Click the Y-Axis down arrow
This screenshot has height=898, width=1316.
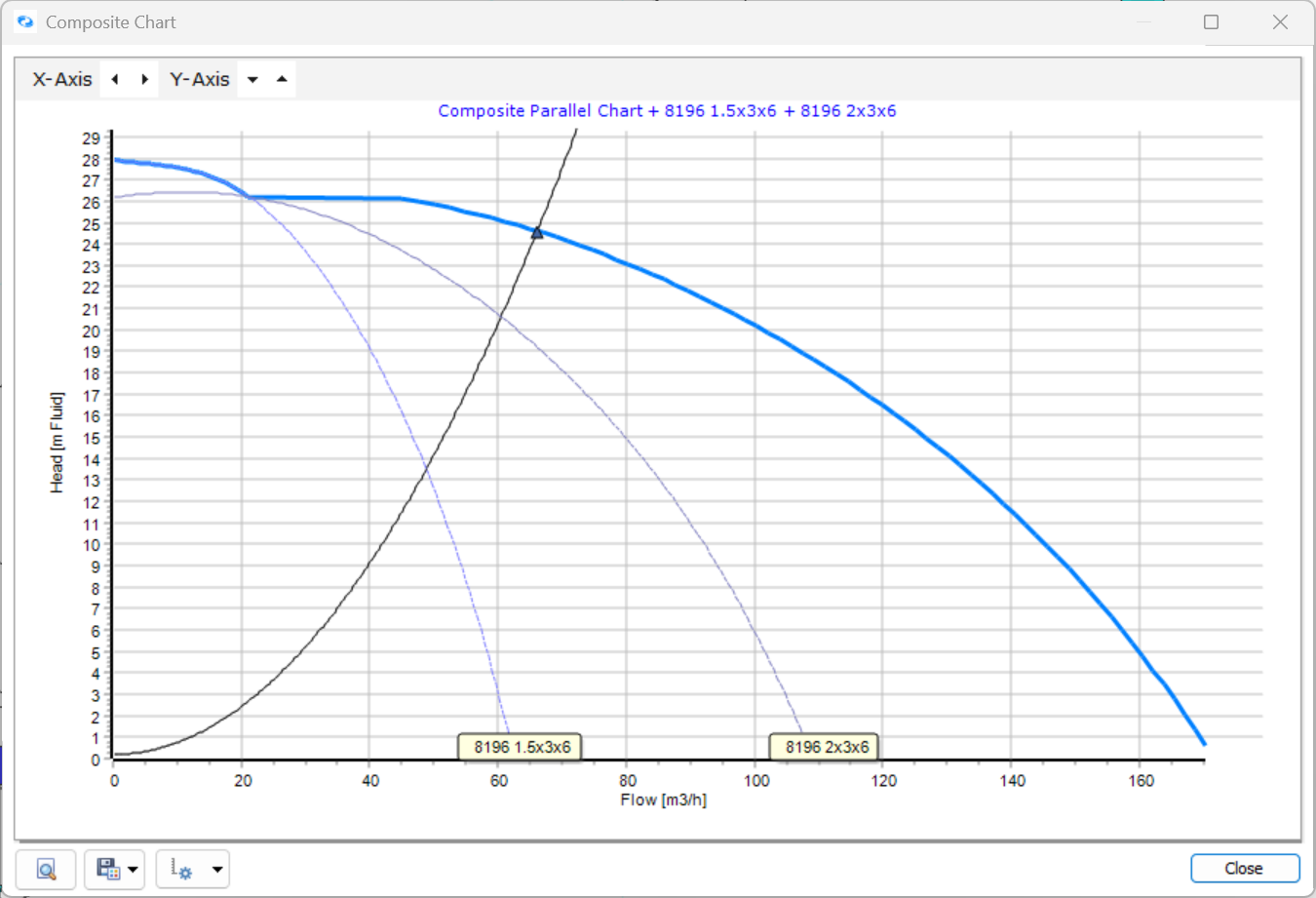click(x=252, y=80)
